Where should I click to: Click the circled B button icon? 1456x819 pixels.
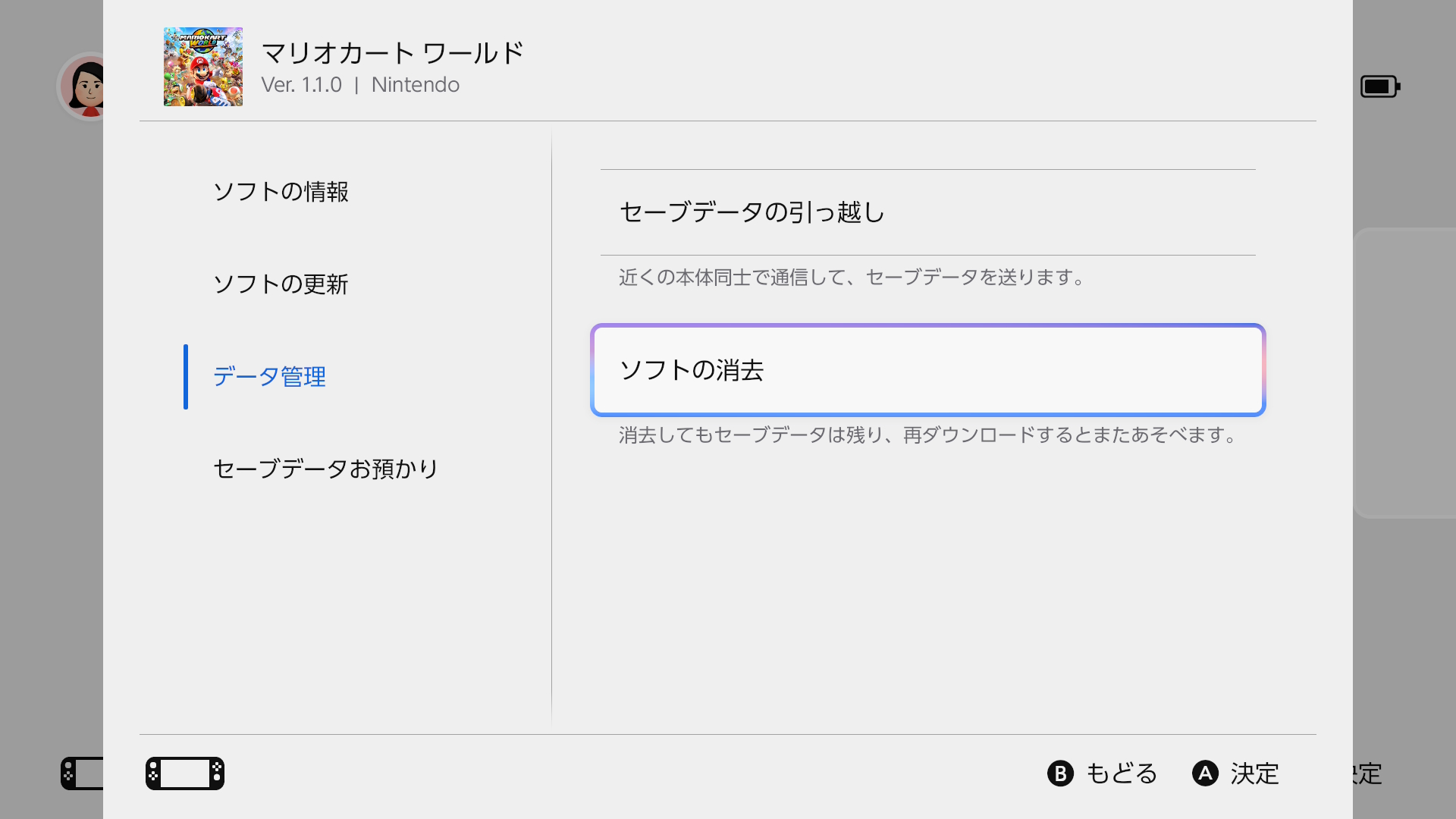(1059, 774)
